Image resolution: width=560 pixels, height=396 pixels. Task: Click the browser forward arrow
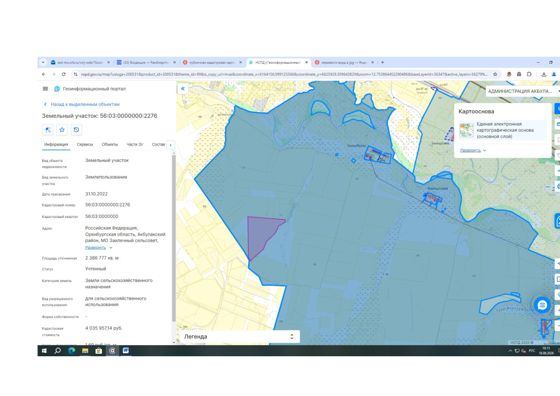point(54,74)
